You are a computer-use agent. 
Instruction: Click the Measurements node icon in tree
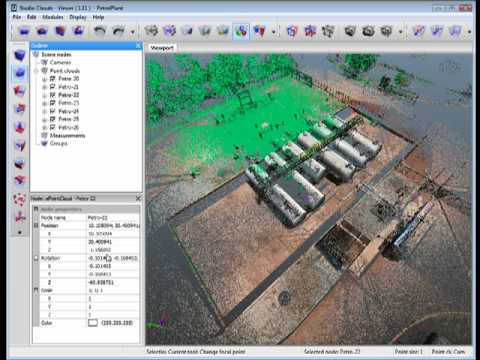click(x=44, y=135)
